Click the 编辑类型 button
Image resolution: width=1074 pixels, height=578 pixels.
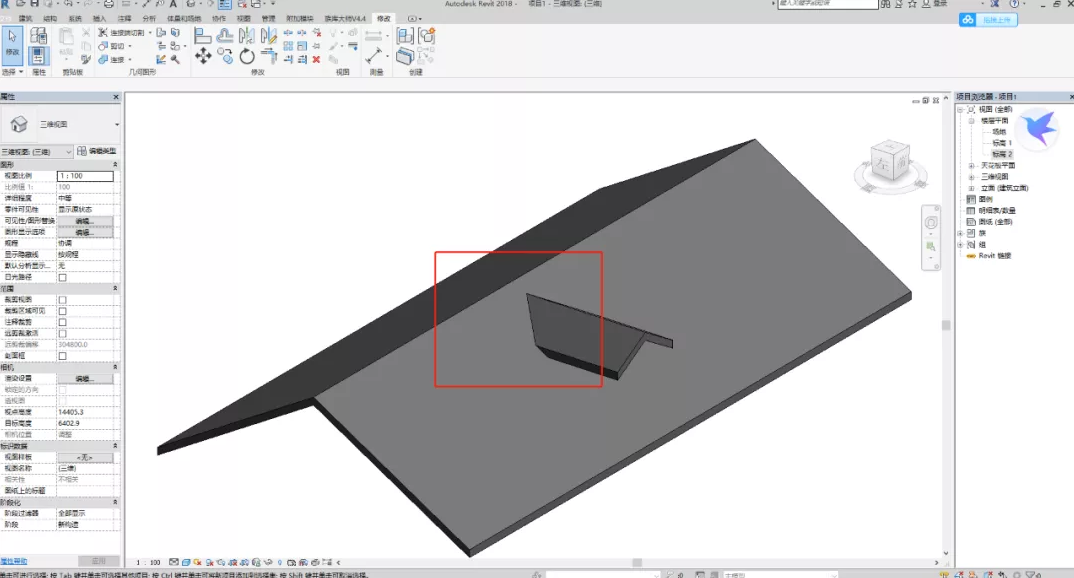tap(97, 151)
